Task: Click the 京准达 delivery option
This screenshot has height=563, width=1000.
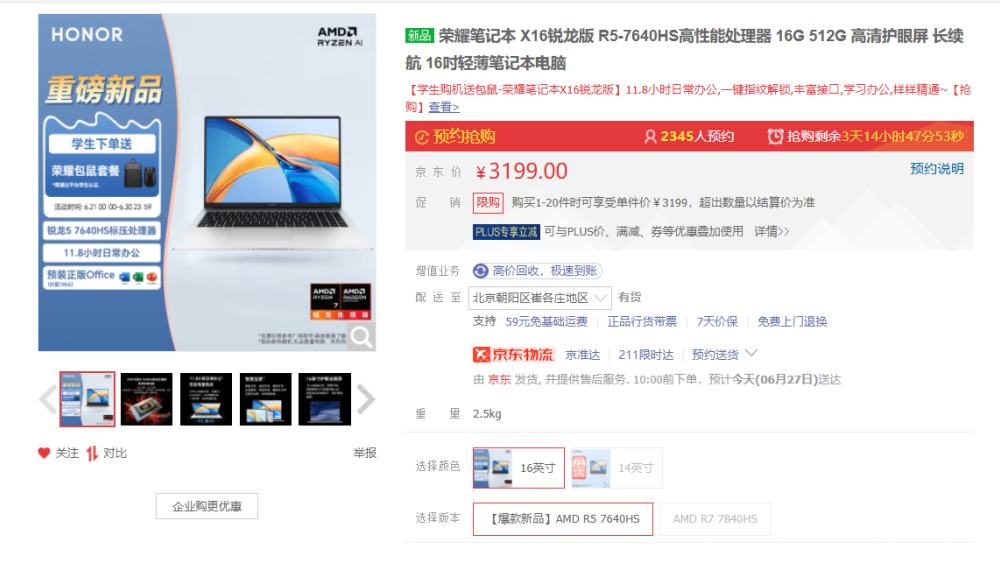Action: [x=582, y=355]
